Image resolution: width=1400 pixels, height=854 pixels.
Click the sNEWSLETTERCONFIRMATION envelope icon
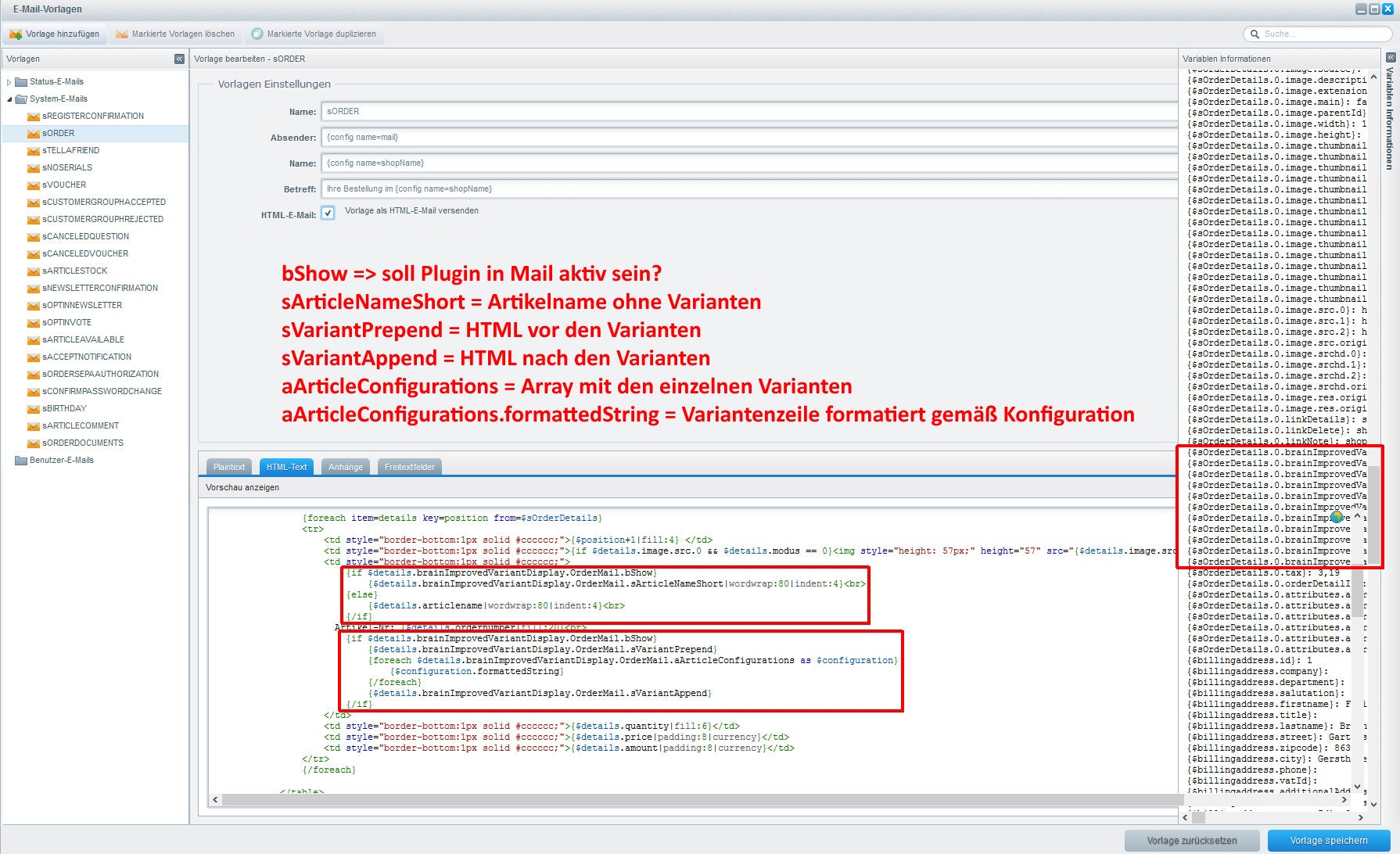33,288
